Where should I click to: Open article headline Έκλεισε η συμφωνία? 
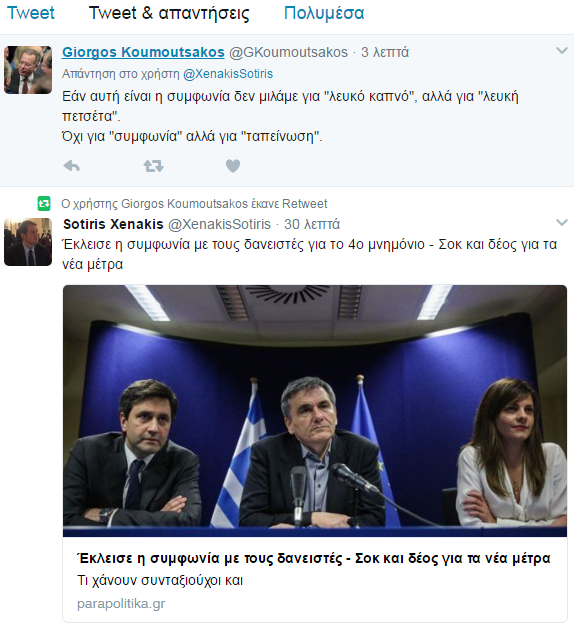pos(314,559)
